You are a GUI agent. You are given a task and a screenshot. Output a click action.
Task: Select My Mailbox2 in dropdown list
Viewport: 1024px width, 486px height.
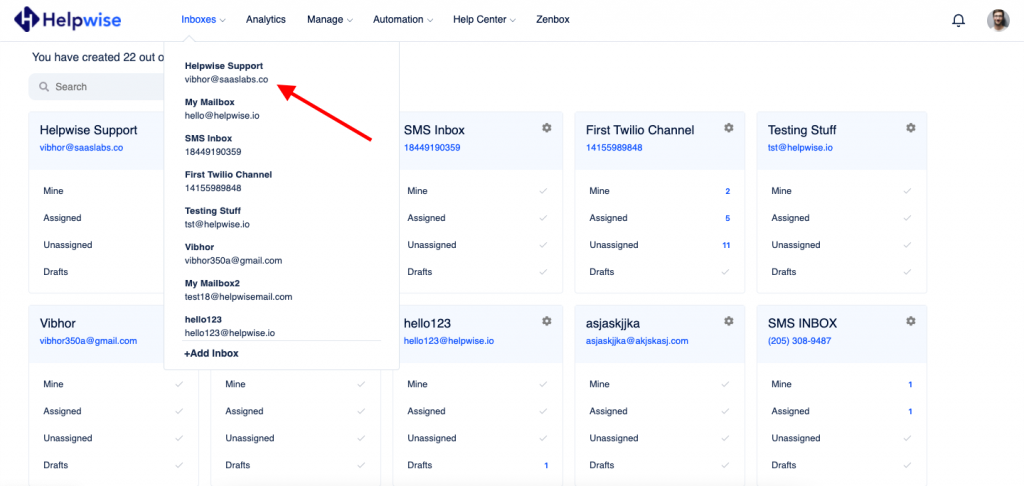click(x=238, y=290)
